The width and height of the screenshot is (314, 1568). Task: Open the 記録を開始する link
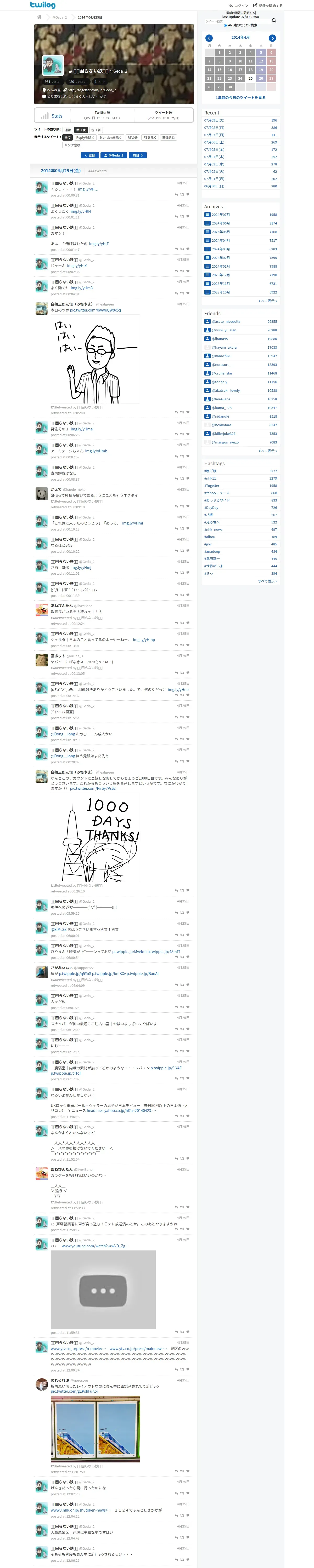coord(268,5)
